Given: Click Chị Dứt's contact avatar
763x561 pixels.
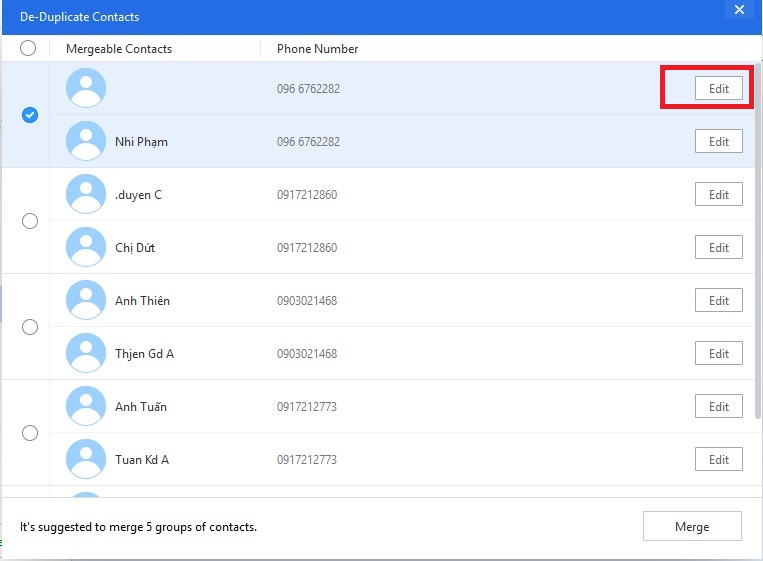Looking at the screenshot, I should click(x=86, y=247).
